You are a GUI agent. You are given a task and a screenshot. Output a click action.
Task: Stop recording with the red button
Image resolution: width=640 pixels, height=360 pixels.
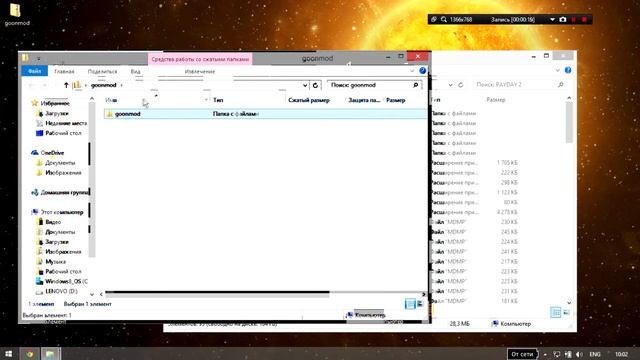584,19
